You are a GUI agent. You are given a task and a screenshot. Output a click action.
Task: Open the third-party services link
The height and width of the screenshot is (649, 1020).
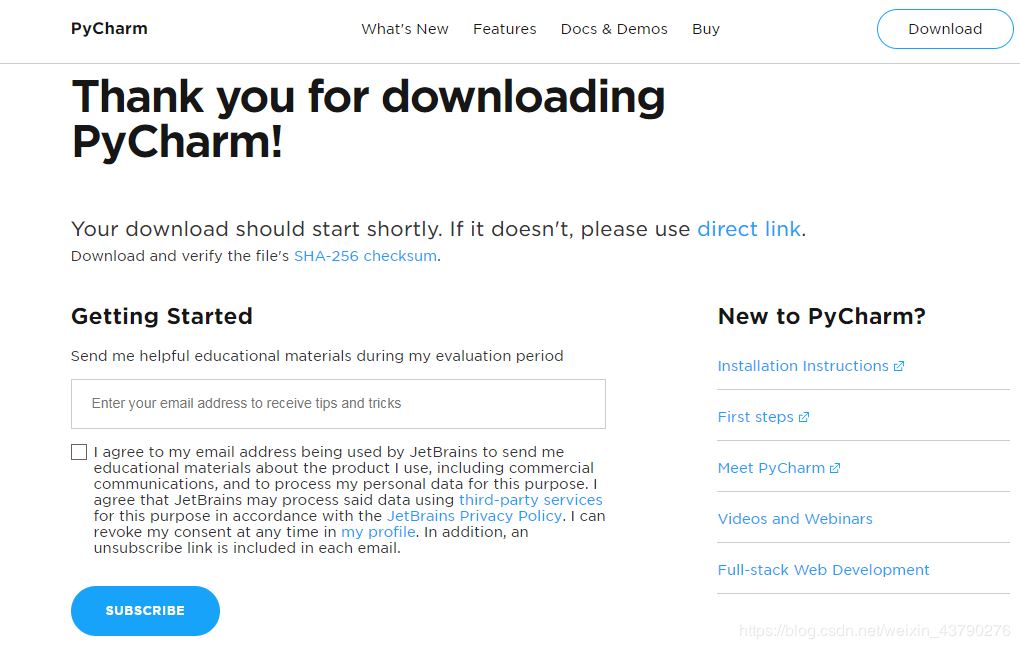(x=531, y=500)
